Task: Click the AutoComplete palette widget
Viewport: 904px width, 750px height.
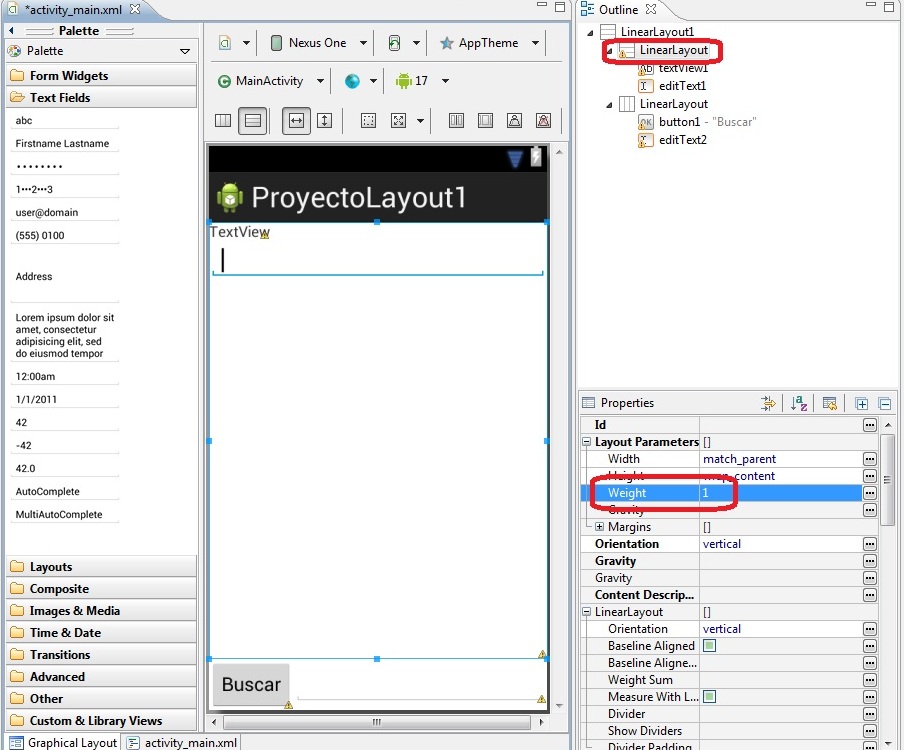Action: [x=65, y=492]
